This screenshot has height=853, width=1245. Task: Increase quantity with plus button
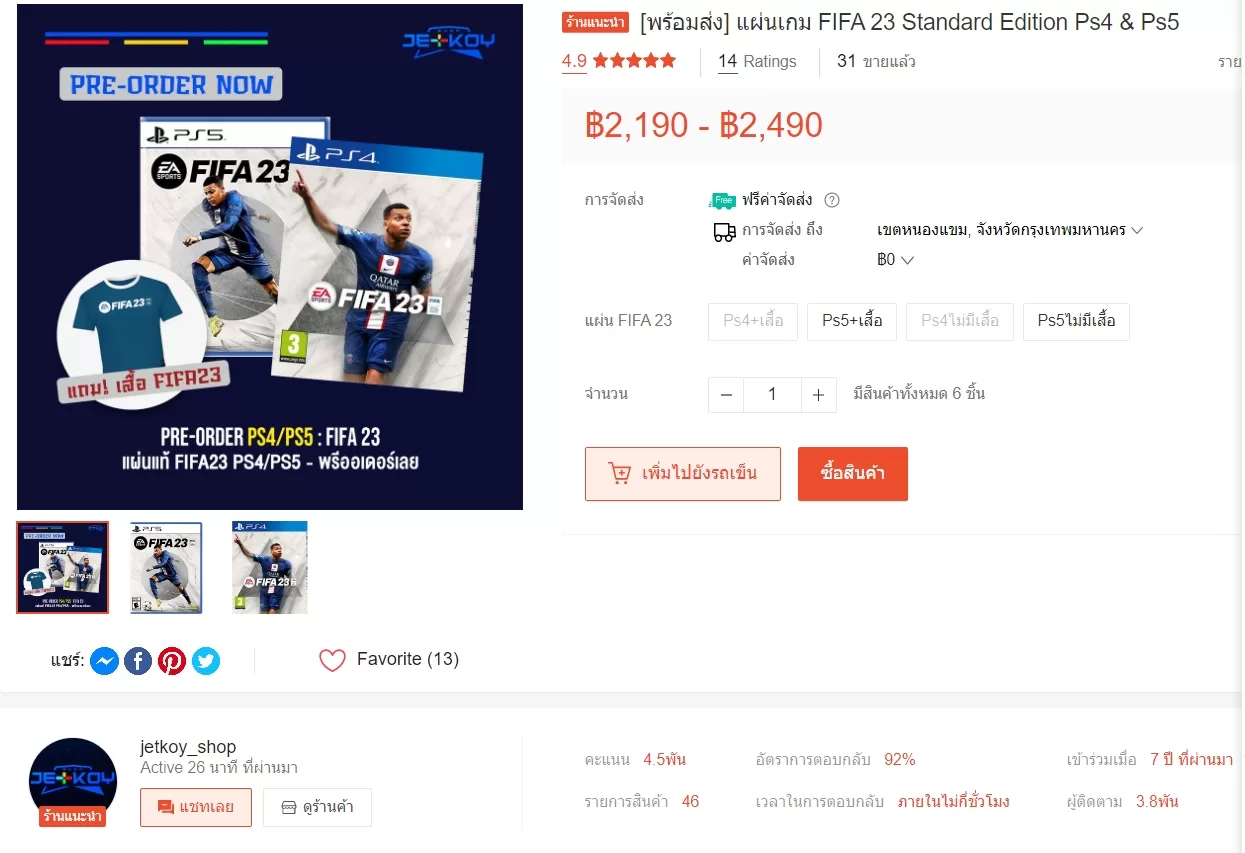tap(818, 395)
